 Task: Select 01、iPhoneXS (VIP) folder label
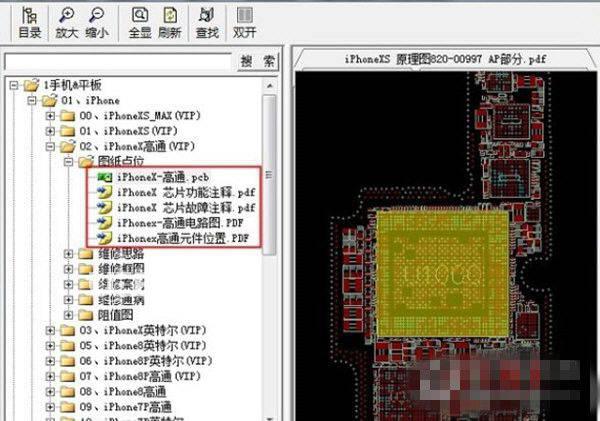pos(129,131)
